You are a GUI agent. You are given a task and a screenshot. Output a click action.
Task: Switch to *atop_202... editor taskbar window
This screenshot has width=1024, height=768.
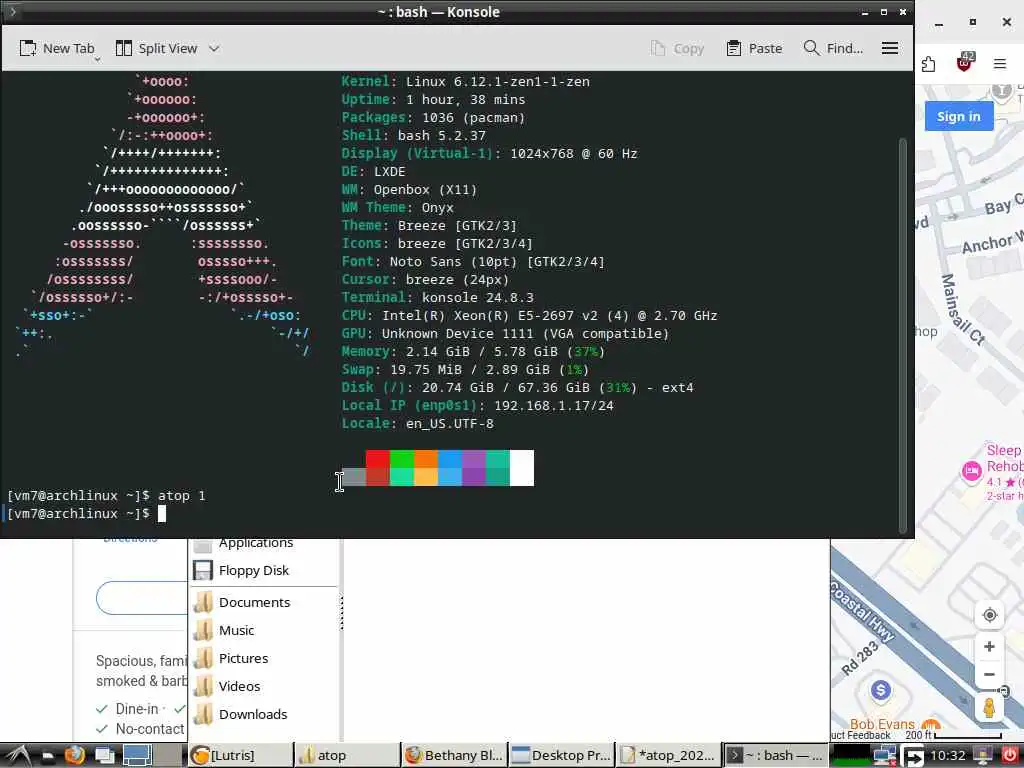pos(669,756)
